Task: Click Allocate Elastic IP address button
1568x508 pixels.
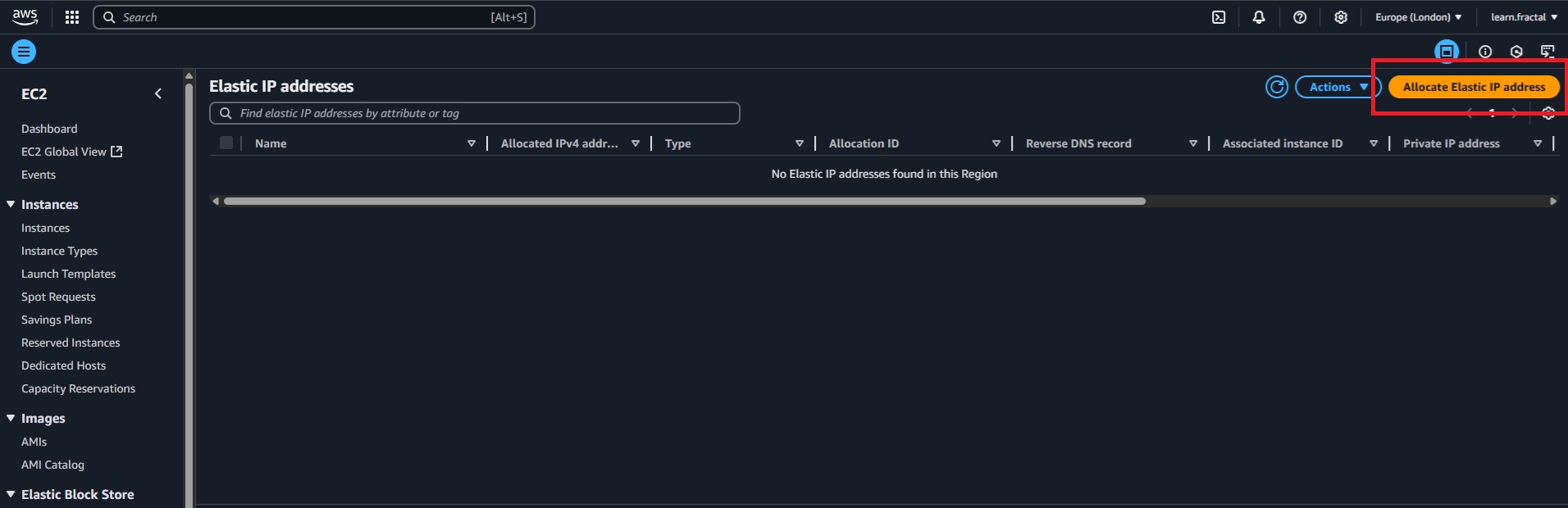Action: click(x=1474, y=87)
